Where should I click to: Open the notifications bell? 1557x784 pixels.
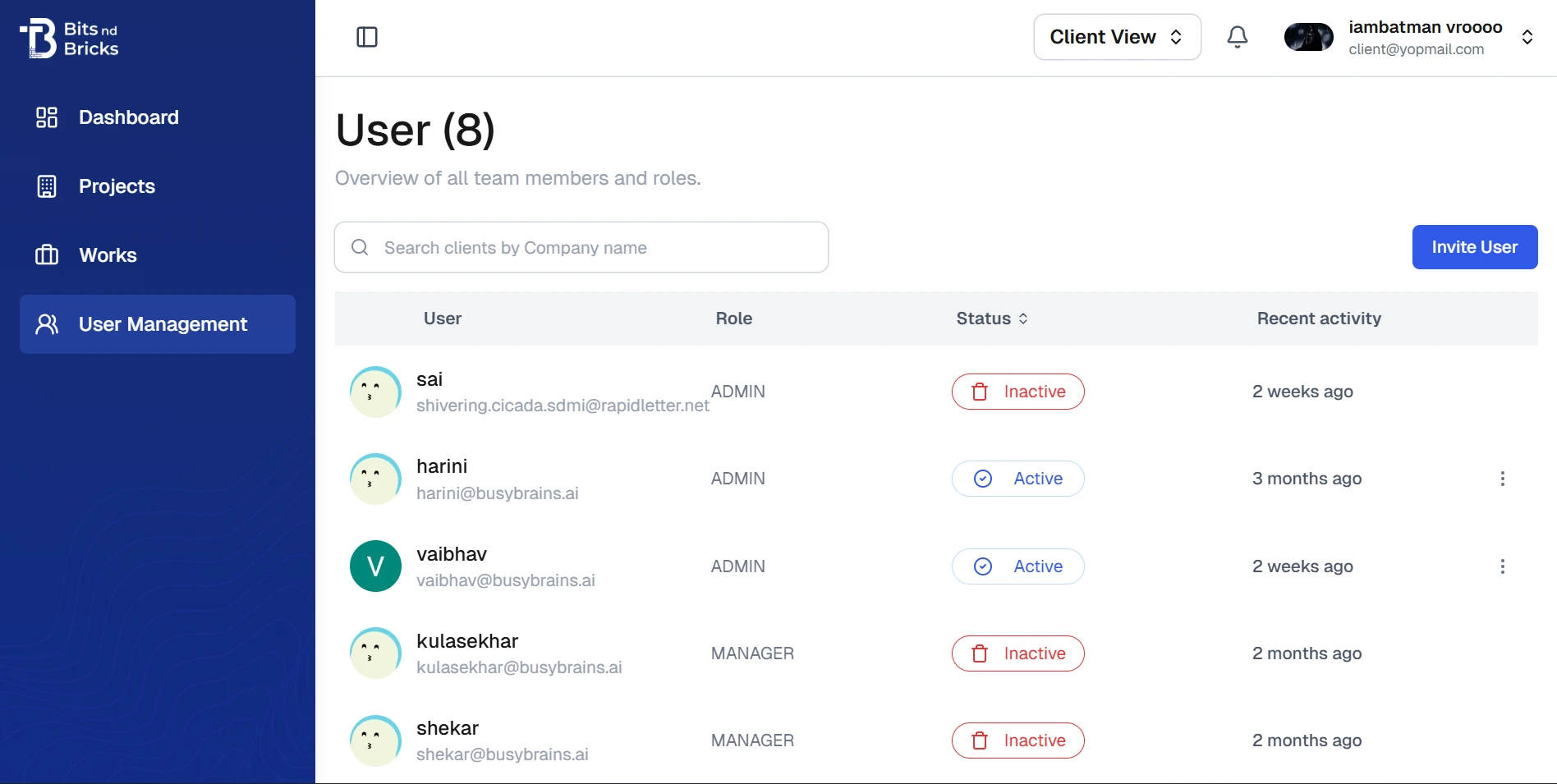(1237, 37)
